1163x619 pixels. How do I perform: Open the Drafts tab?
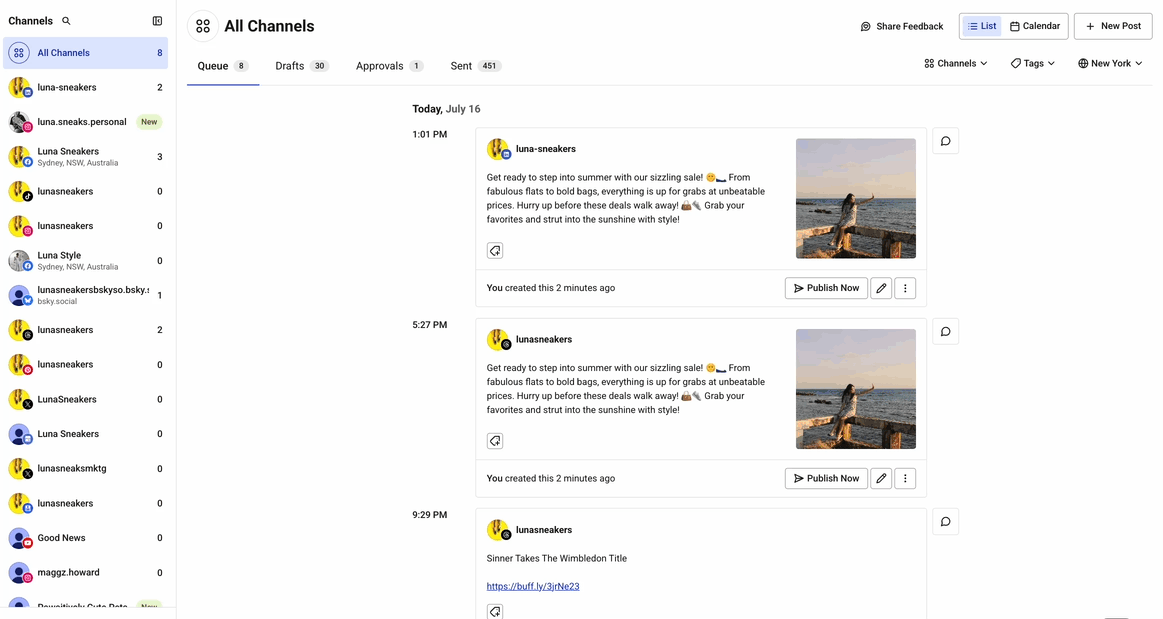(301, 66)
